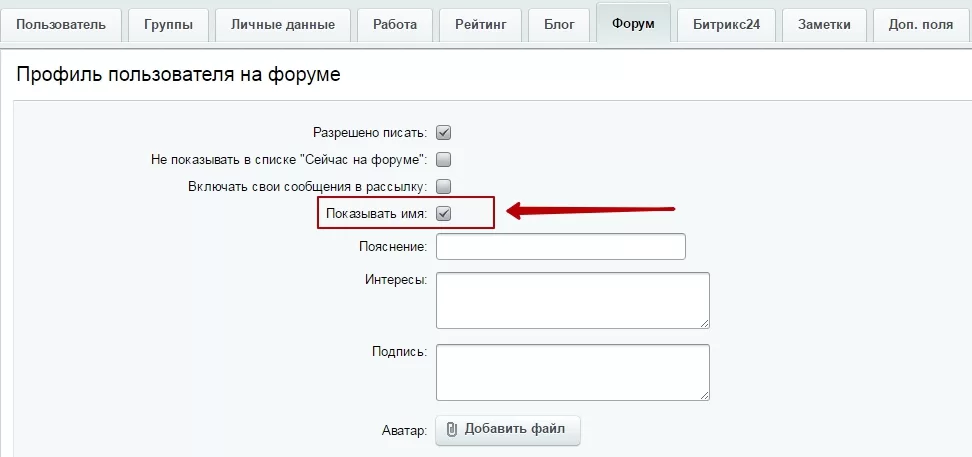The width and height of the screenshot is (972, 457).
Task: Toggle the Разрешено писать checkbox
Action: 443,133
